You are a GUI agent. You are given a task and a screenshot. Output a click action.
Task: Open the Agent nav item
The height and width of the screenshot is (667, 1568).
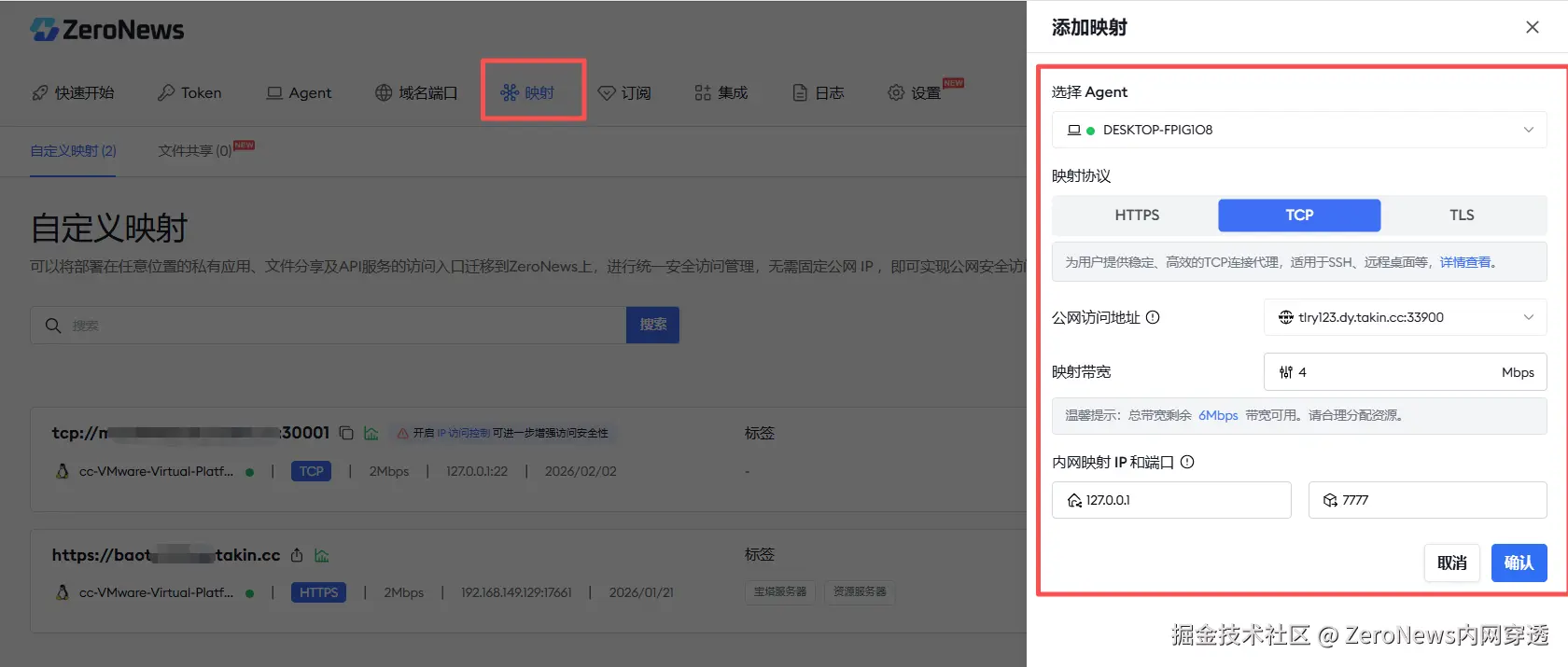(x=299, y=92)
